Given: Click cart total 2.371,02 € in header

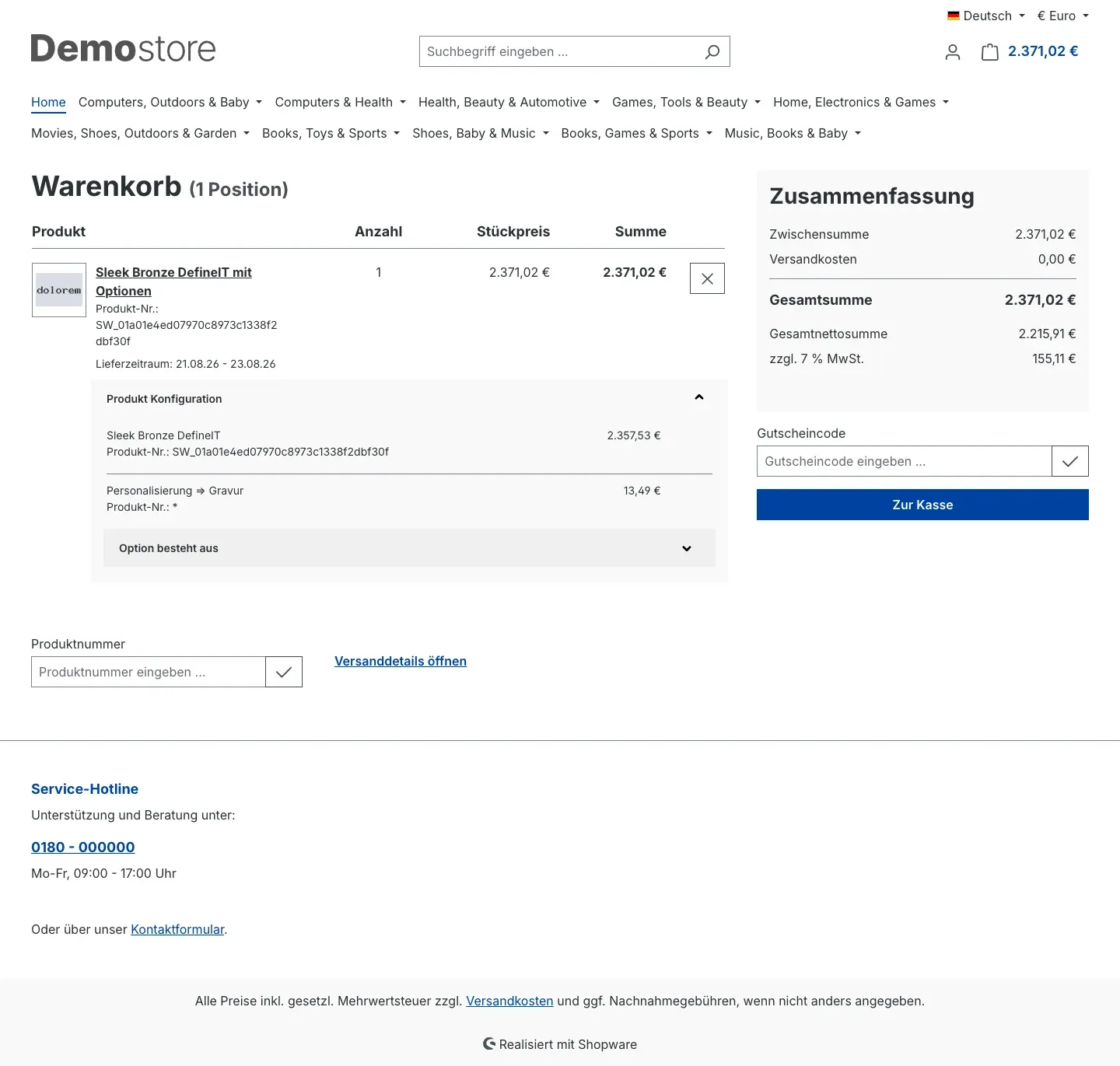Looking at the screenshot, I should [x=1043, y=51].
